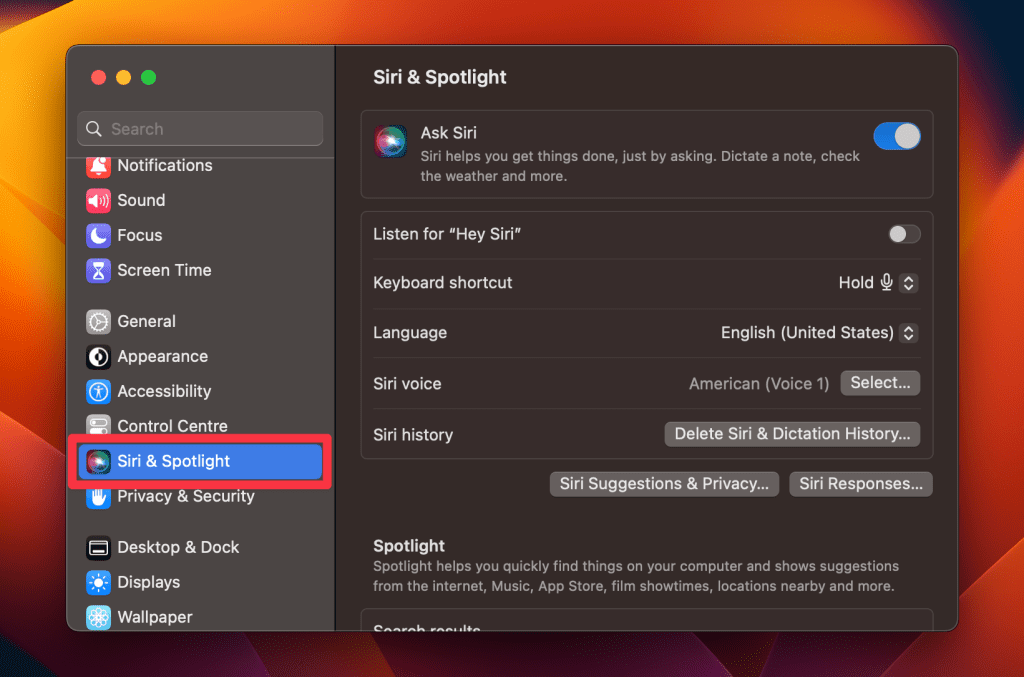Open Privacy & Security sidebar item
The image size is (1024, 677).
pyautogui.click(x=185, y=497)
